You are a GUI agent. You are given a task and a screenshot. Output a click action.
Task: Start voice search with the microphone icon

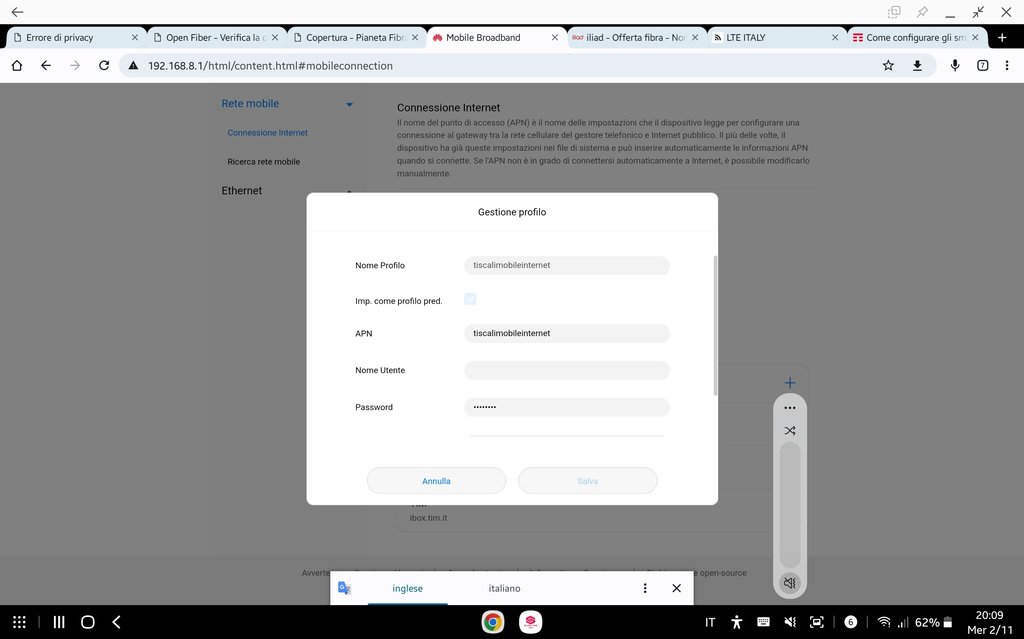coord(955,65)
